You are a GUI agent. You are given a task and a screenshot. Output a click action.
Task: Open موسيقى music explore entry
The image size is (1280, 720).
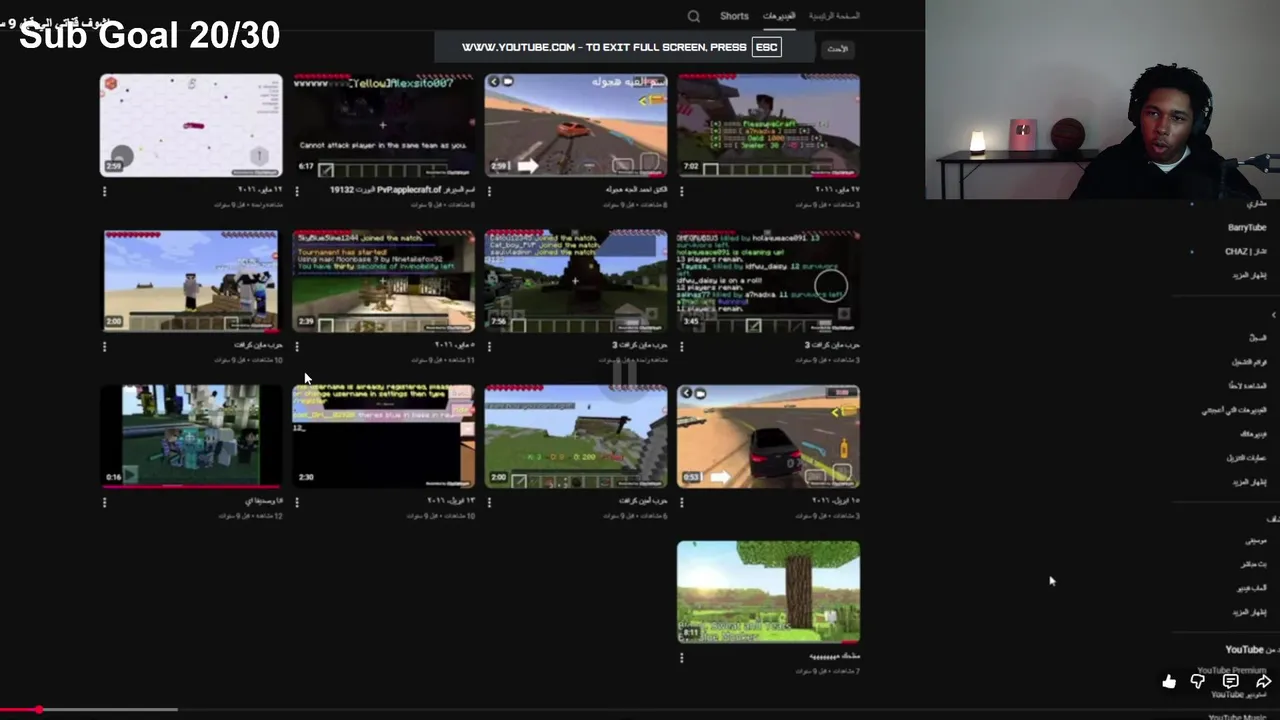(x=1256, y=541)
